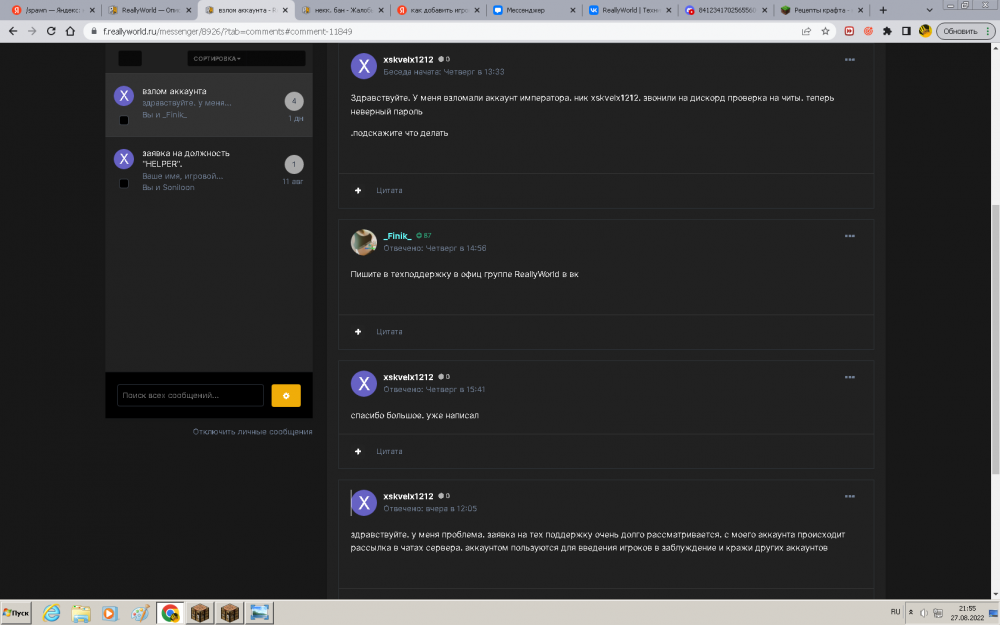Click RU language indicator in tray
The height and width of the screenshot is (625, 1000).
click(895, 612)
